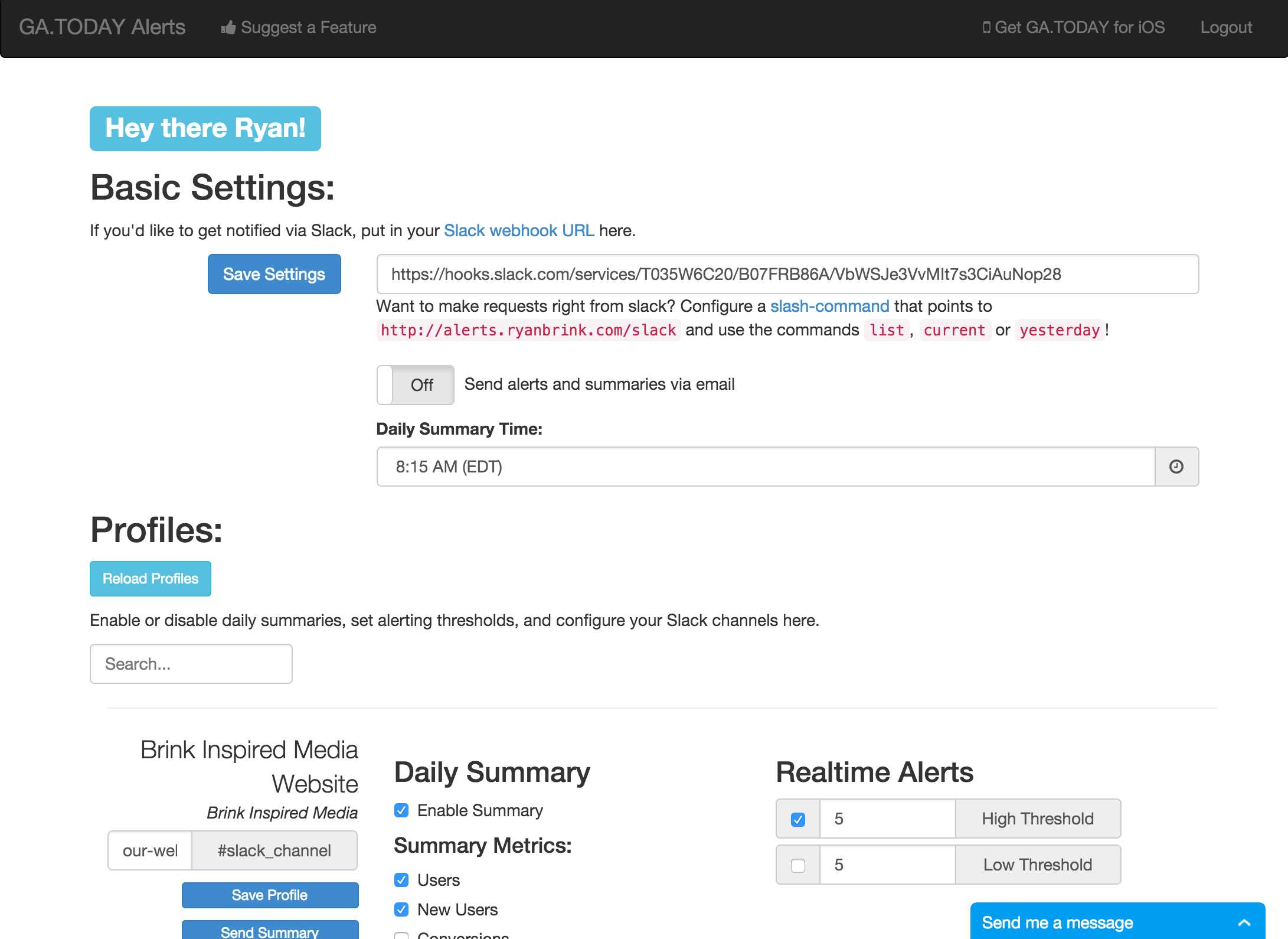1288x939 pixels.
Task: Click the Save Profile button
Action: tap(270, 895)
